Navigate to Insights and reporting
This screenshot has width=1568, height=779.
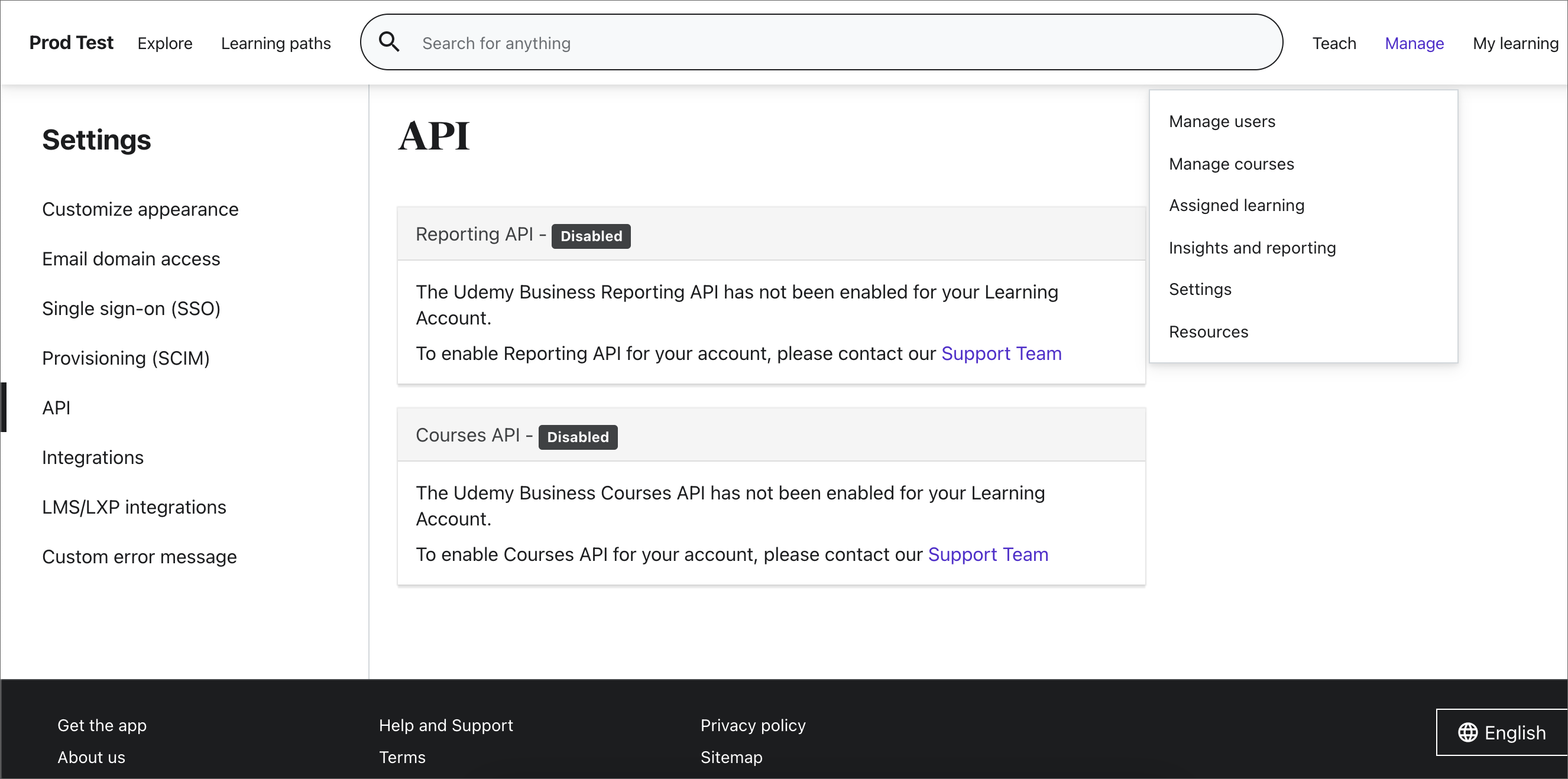1253,247
